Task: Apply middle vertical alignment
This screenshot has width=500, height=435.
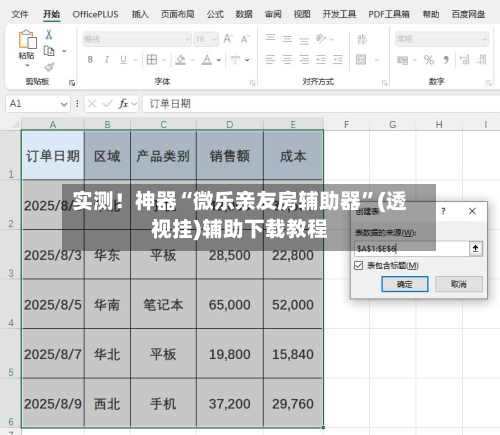Action: pos(287,39)
